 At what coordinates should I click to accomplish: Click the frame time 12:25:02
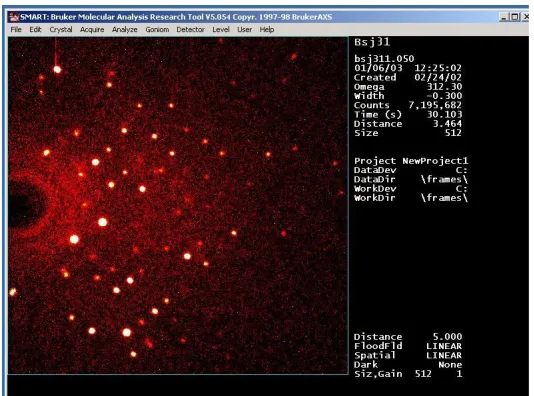point(438,68)
